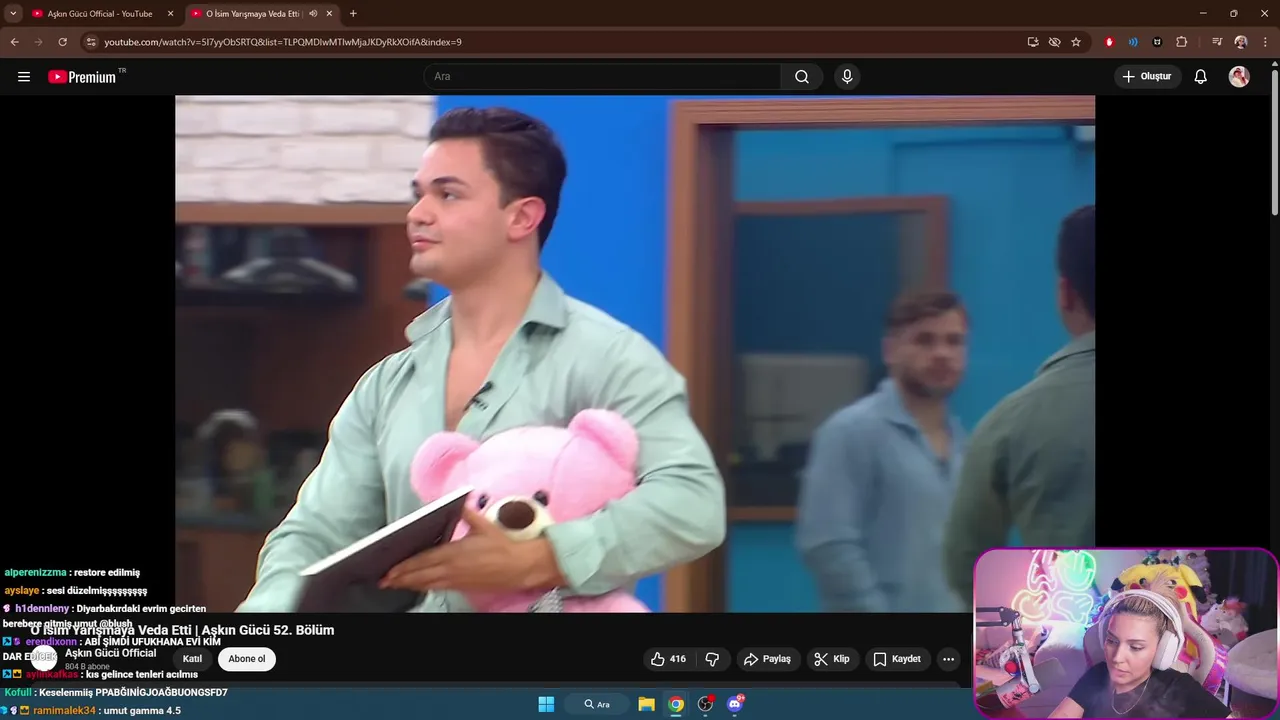
Task: Click the webcam overlay thumbnail
Action: click(x=1125, y=633)
